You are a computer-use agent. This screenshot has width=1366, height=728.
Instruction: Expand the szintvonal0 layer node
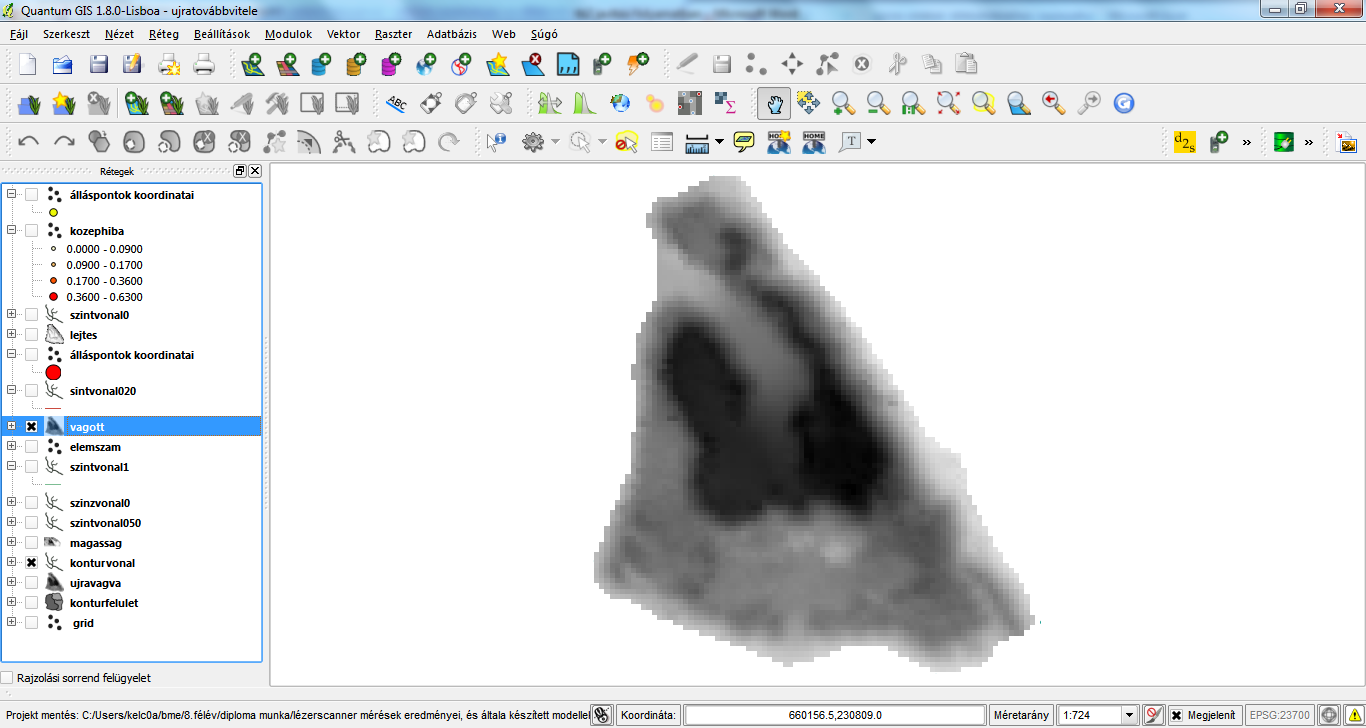(x=12, y=315)
